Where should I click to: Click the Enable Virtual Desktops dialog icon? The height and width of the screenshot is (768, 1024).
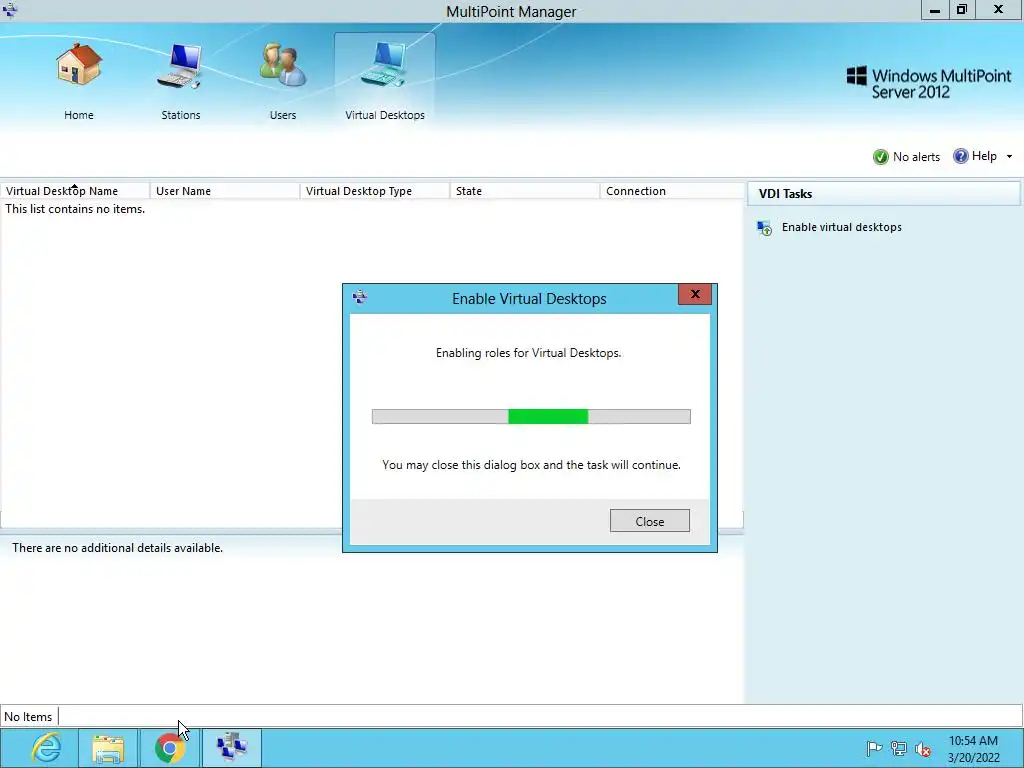360,298
